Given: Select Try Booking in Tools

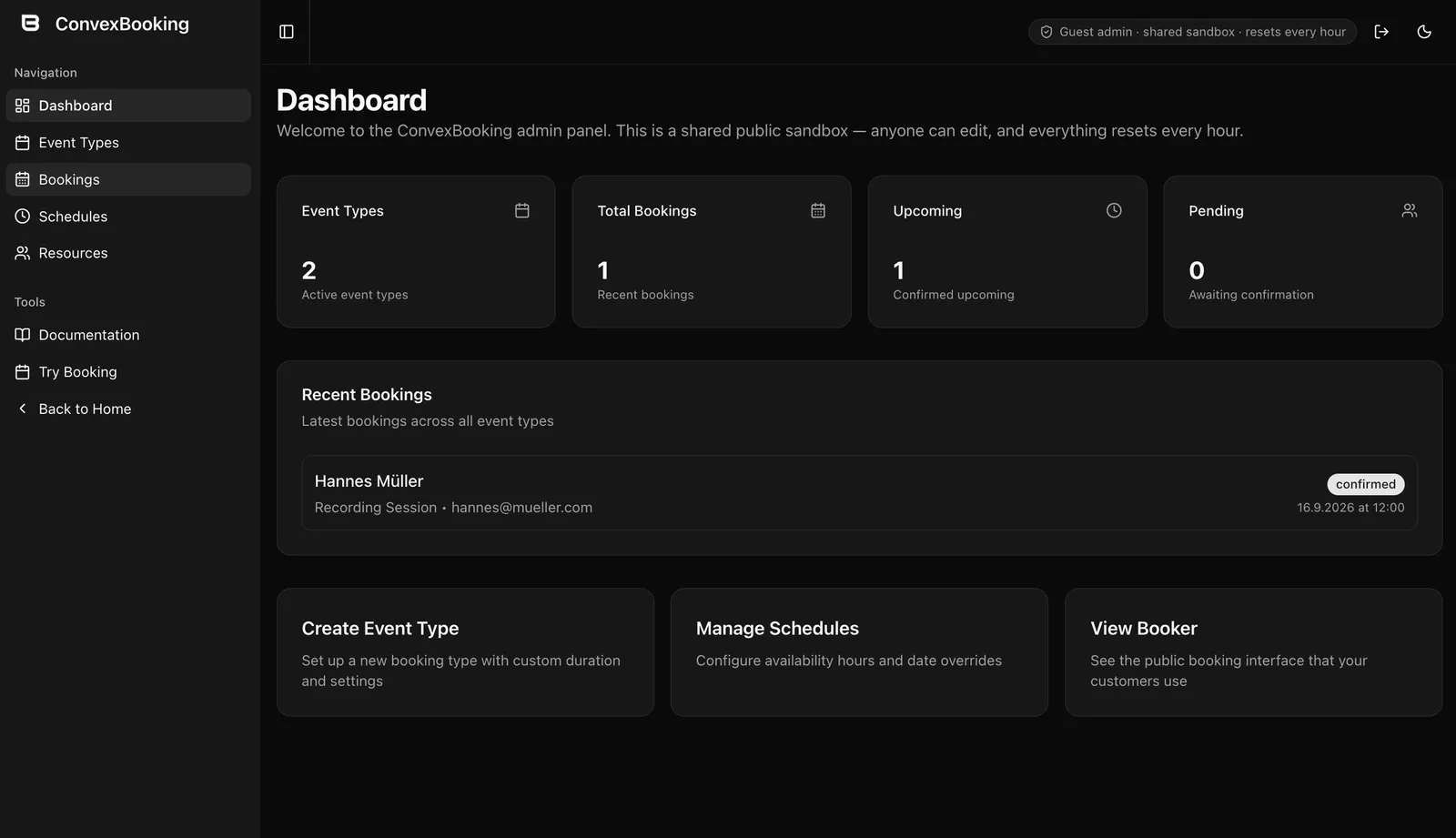Looking at the screenshot, I should pyautogui.click(x=128, y=372).
